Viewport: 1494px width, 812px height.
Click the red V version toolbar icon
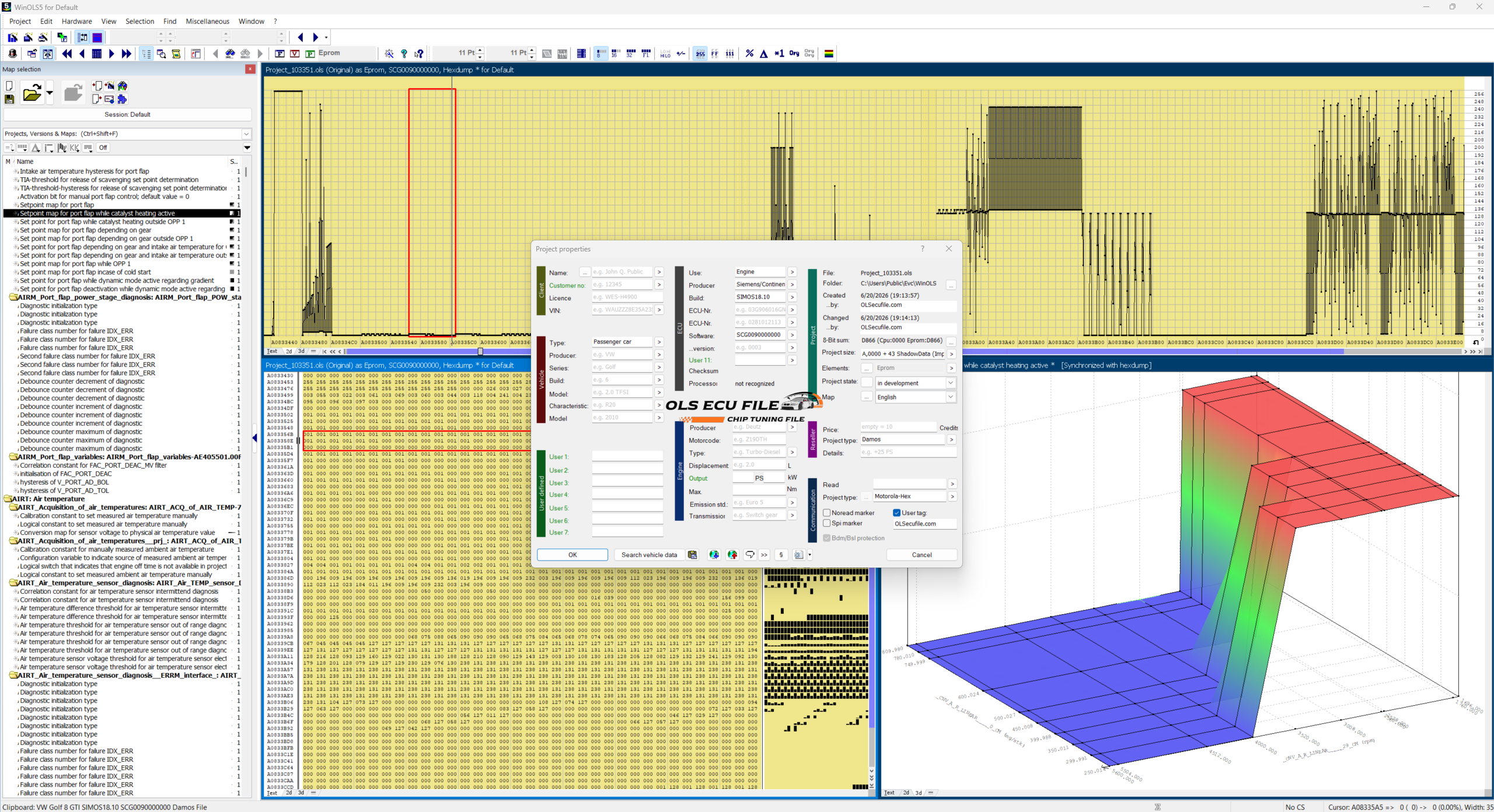coord(295,54)
